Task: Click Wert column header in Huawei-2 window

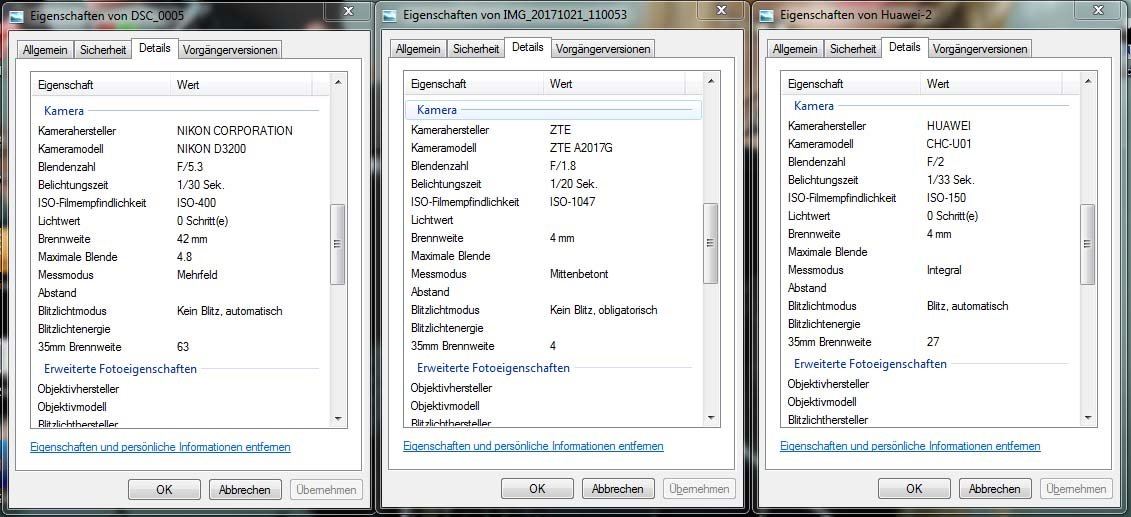Action: [992, 84]
